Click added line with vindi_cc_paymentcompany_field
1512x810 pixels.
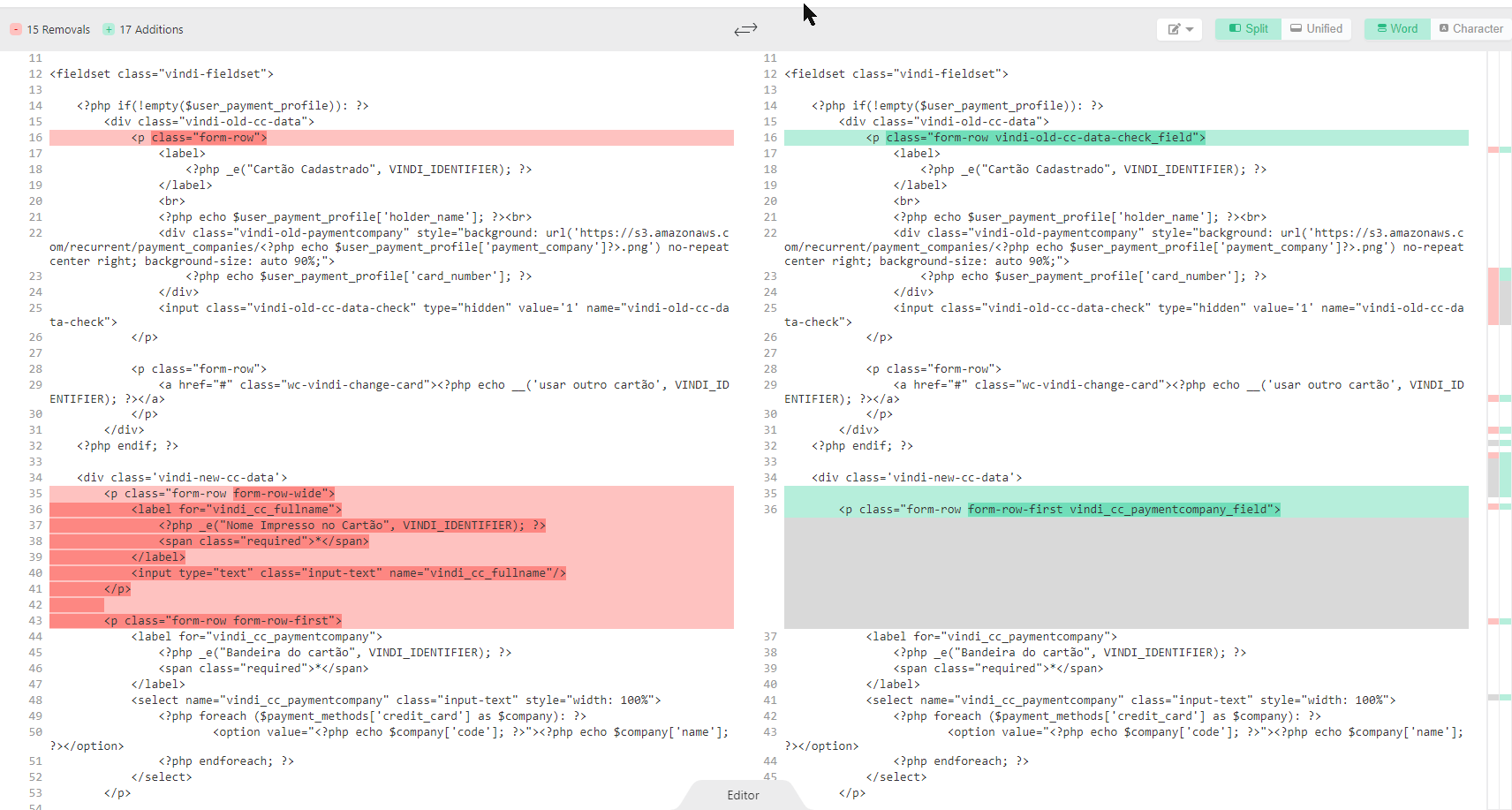[x=1126, y=510]
